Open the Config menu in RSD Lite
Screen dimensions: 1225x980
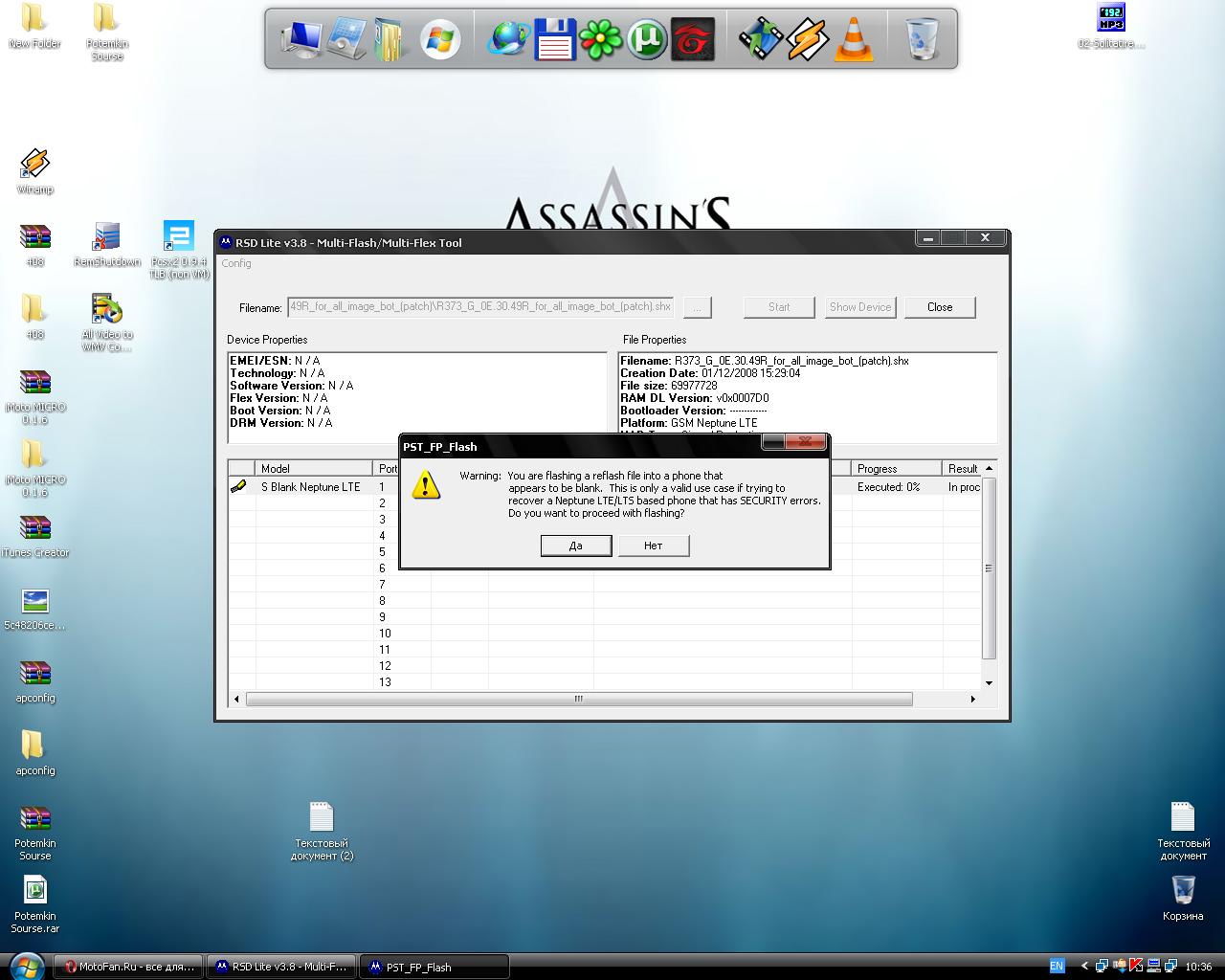click(236, 263)
